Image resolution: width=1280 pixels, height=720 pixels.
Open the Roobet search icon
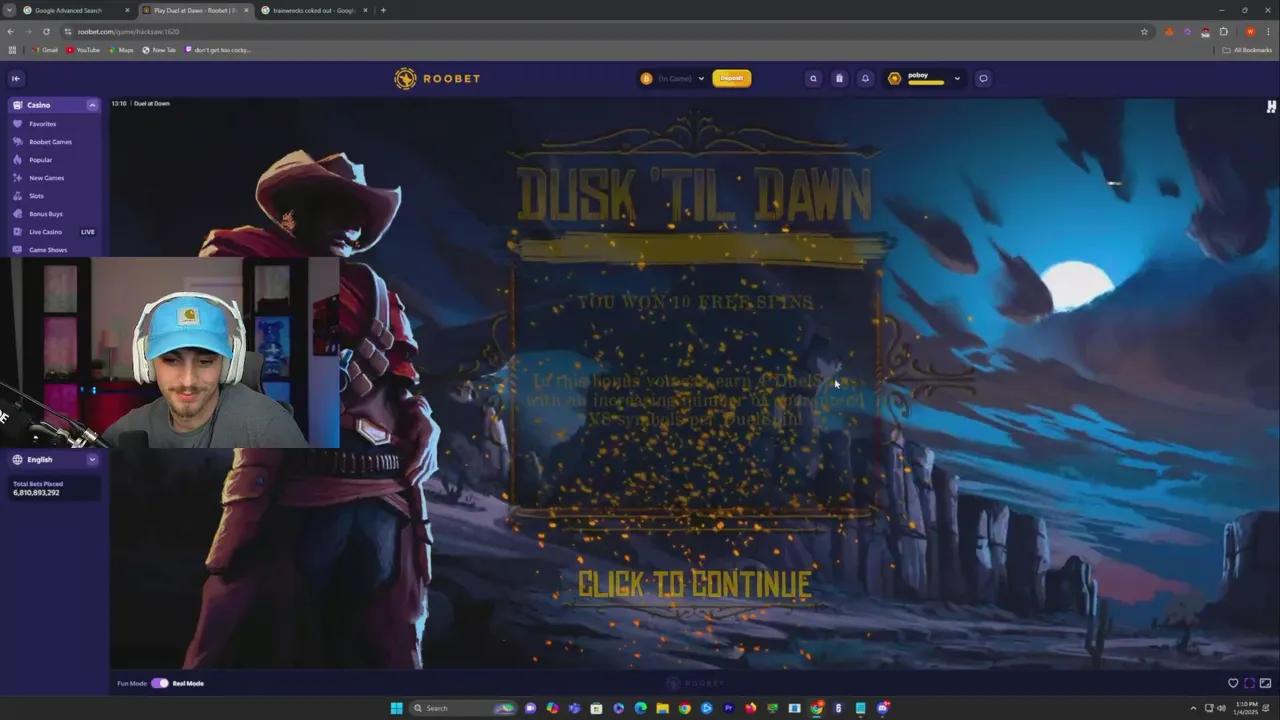point(813,78)
